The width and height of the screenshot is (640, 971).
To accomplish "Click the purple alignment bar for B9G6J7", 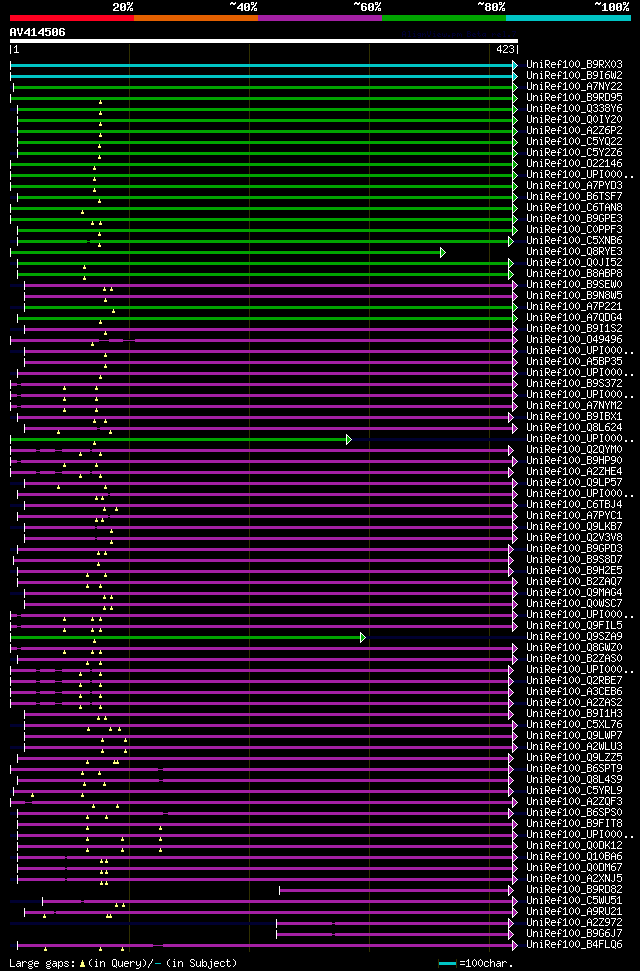I will 395,934.
